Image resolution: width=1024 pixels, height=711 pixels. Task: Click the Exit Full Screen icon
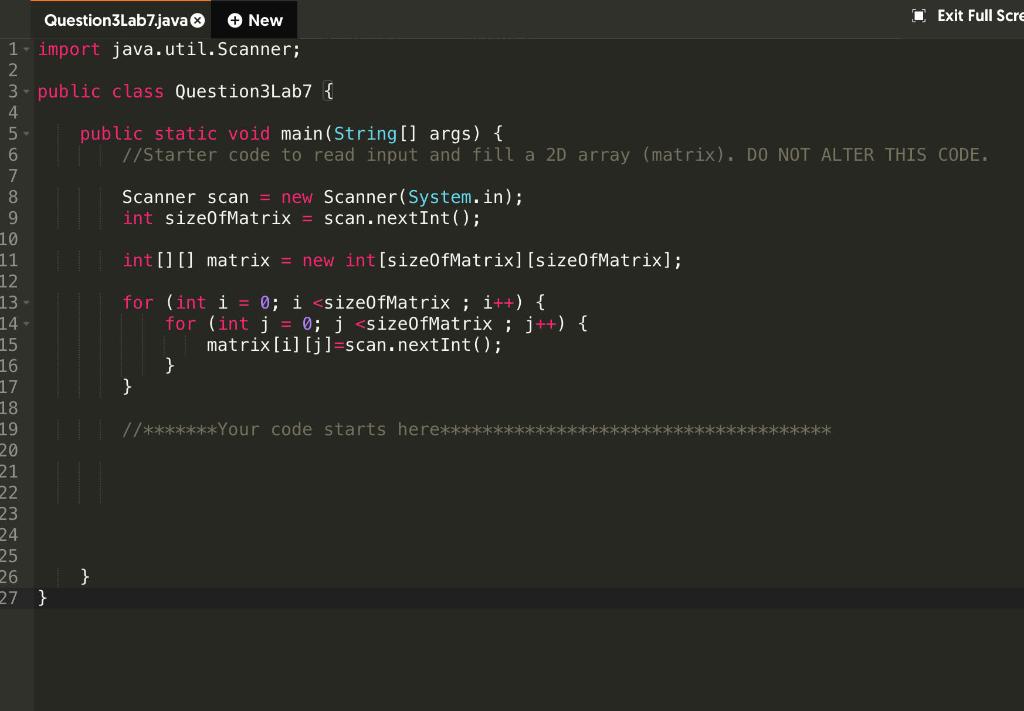click(918, 16)
